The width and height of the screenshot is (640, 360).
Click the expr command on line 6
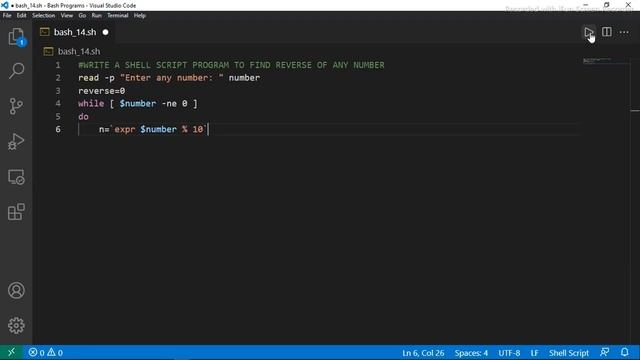124,129
